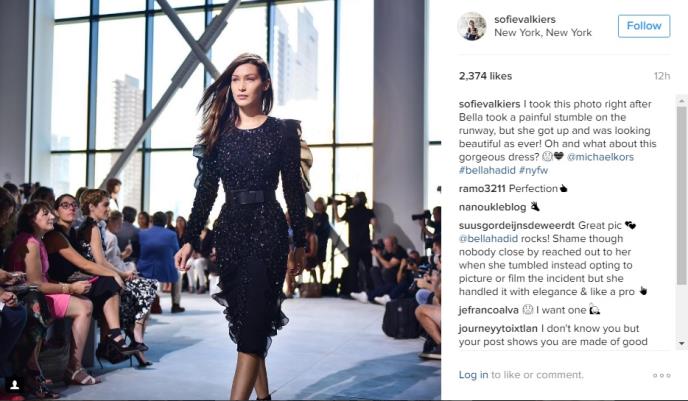Click the comments scrollbar up arrow
This screenshot has height=401, width=688.
pyautogui.click(x=681, y=101)
